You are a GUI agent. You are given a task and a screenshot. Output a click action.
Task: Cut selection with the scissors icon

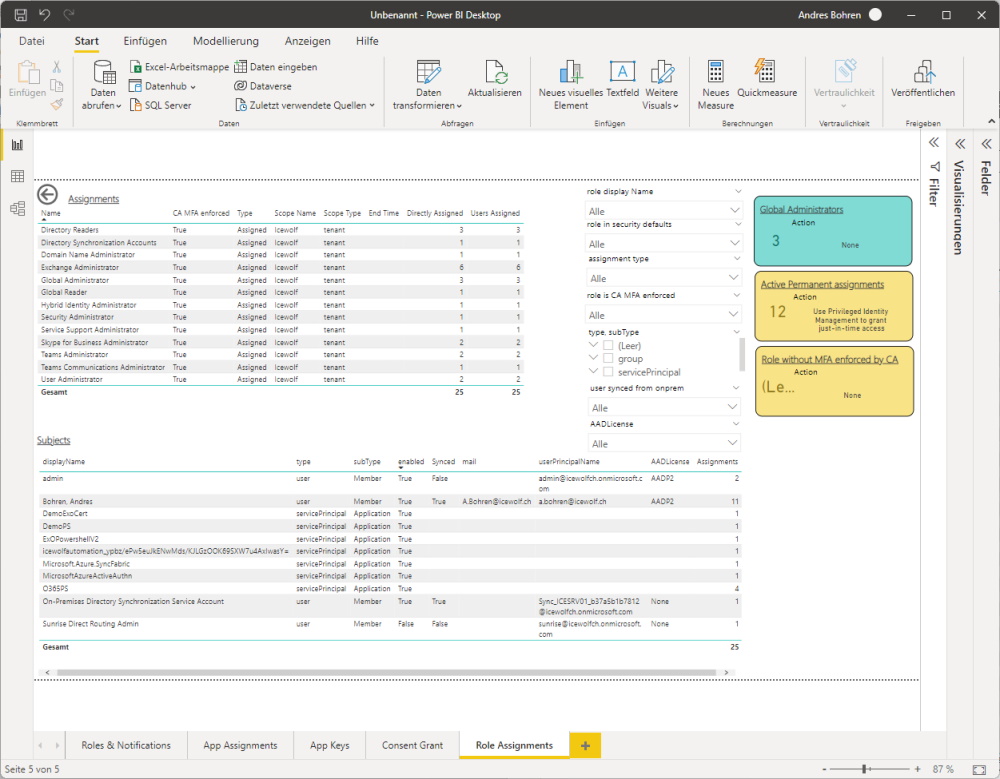click(x=57, y=67)
